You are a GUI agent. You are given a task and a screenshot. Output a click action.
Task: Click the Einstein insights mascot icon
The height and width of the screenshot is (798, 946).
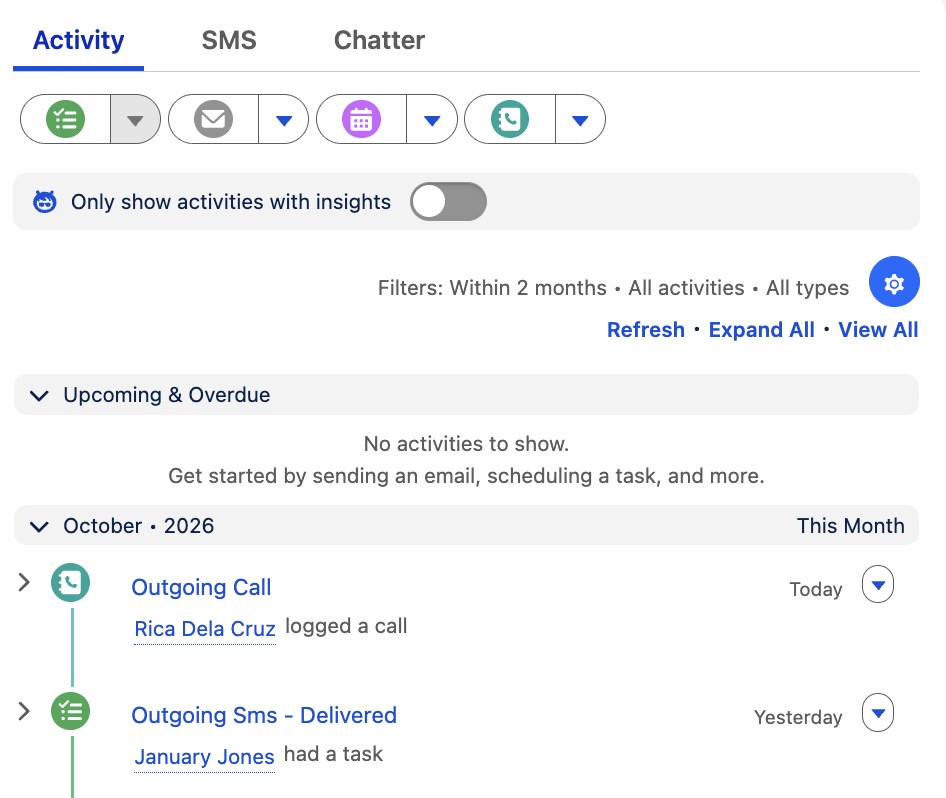(45, 201)
